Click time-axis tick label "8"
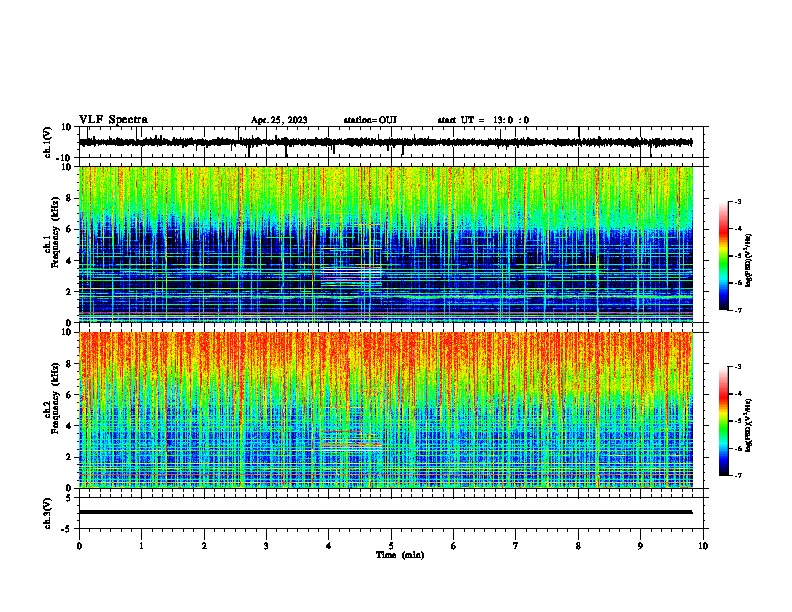This screenshot has height=612, width=792. click(578, 546)
